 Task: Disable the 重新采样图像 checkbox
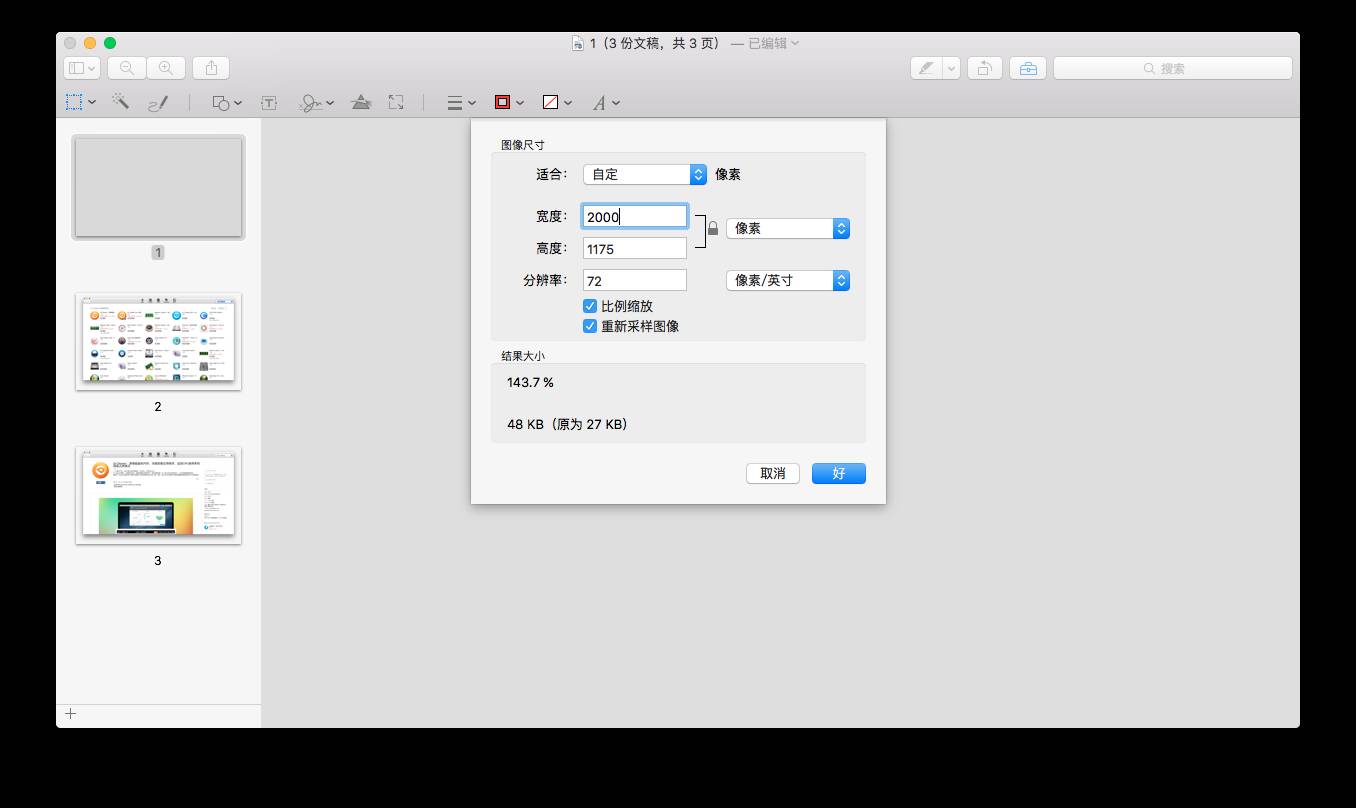pos(590,326)
